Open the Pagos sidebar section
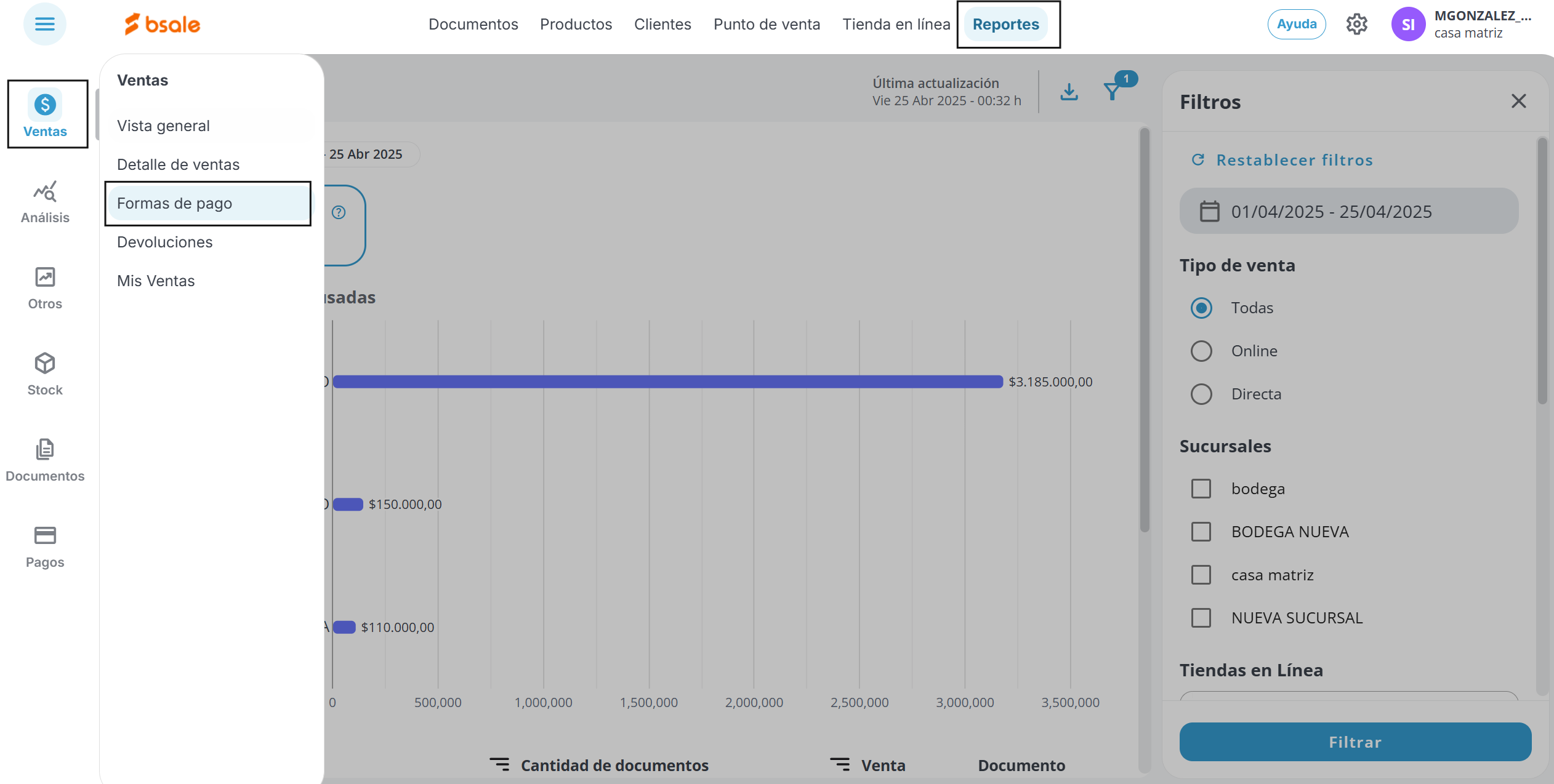This screenshot has height=784, width=1554. pos(45,547)
